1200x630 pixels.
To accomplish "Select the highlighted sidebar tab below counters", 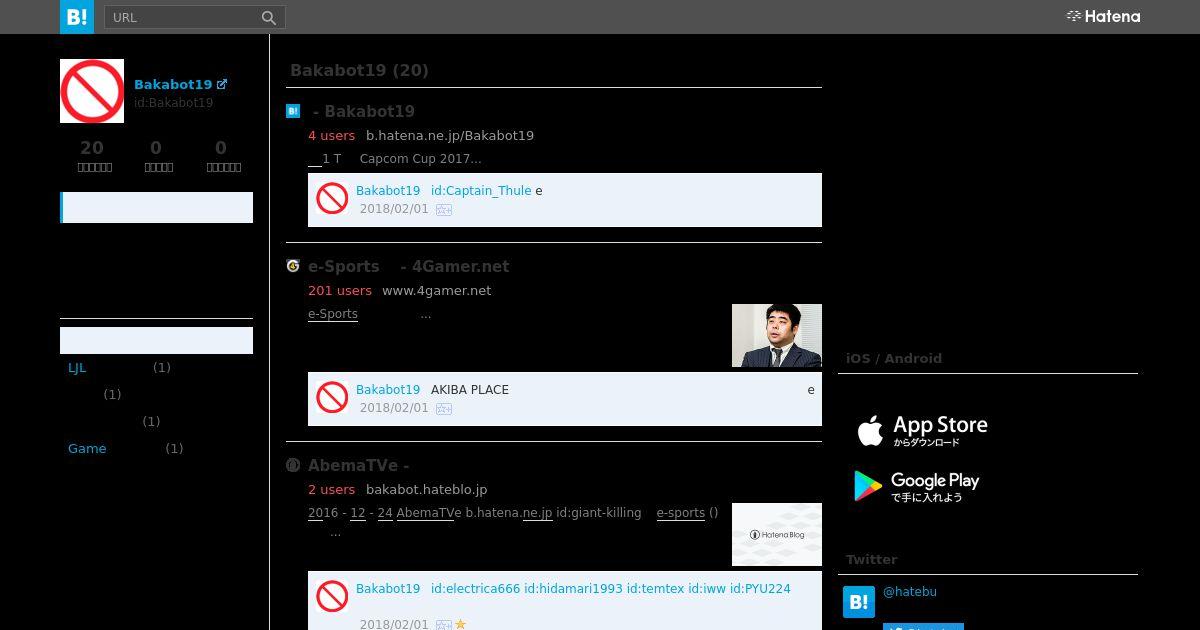I will click(156, 207).
